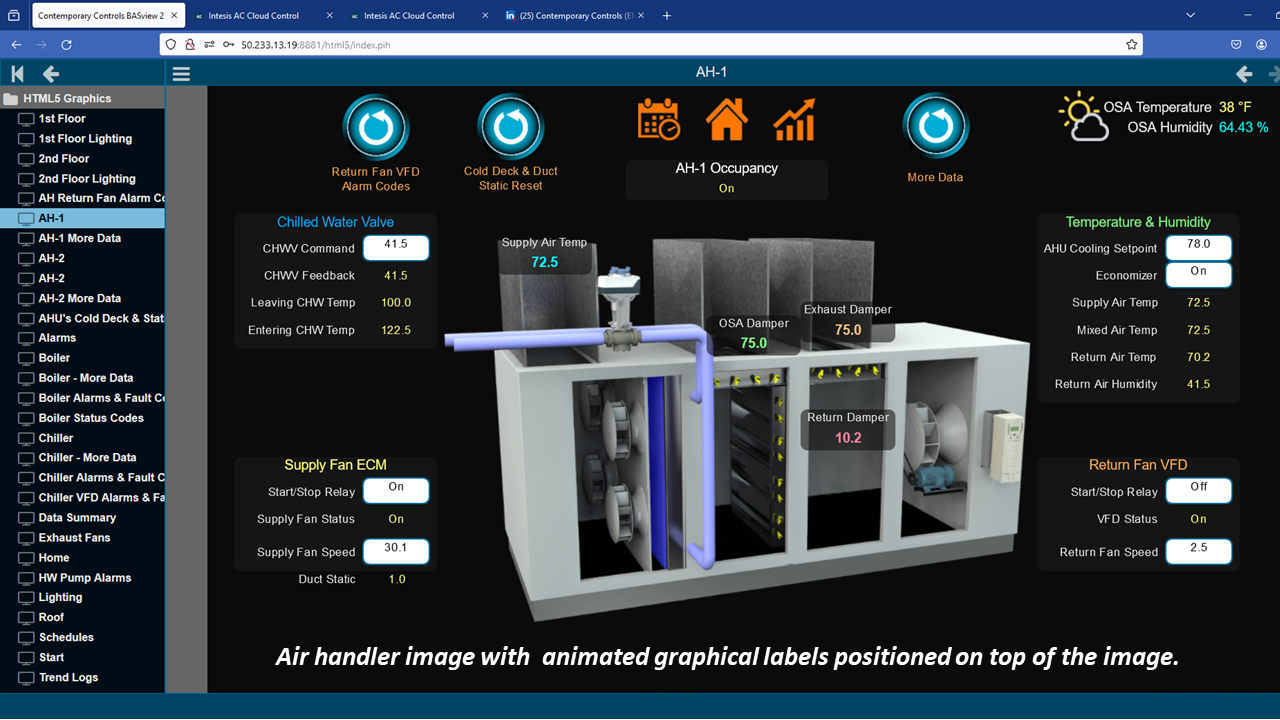Switch to the second Intesis AC Cloud Control tab
This screenshot has width=1280, height=720.
409,16
